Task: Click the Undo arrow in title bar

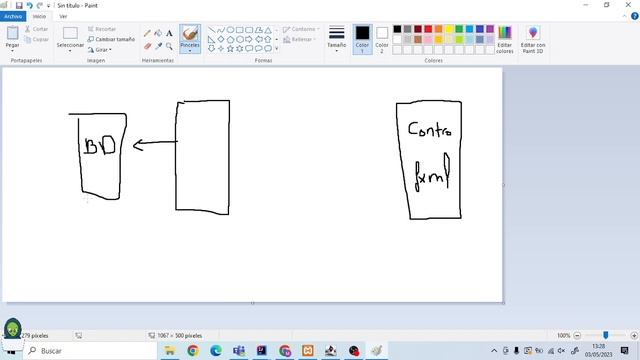Action: tap(29, 5)
